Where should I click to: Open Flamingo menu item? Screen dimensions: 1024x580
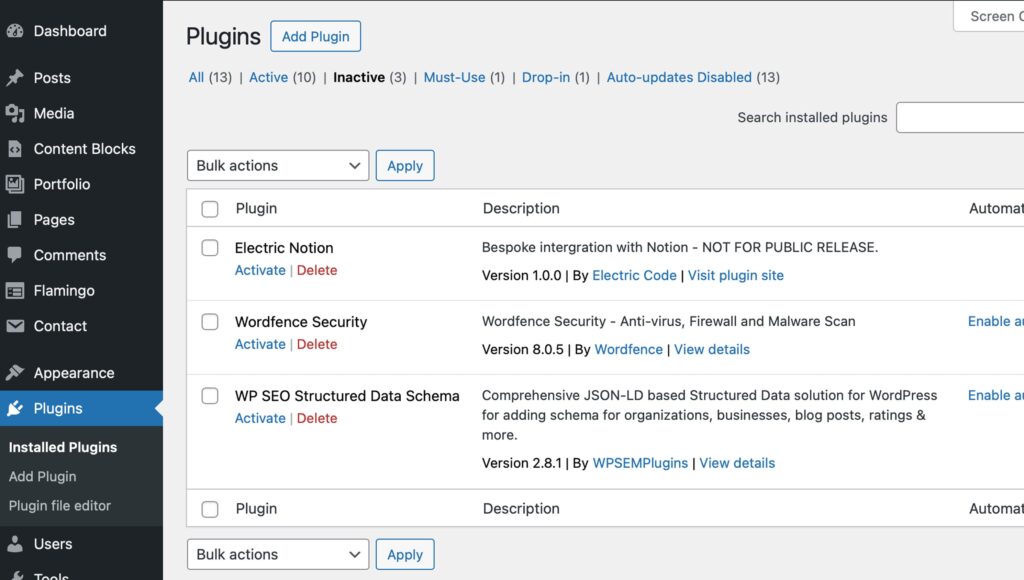click(64, 291)
